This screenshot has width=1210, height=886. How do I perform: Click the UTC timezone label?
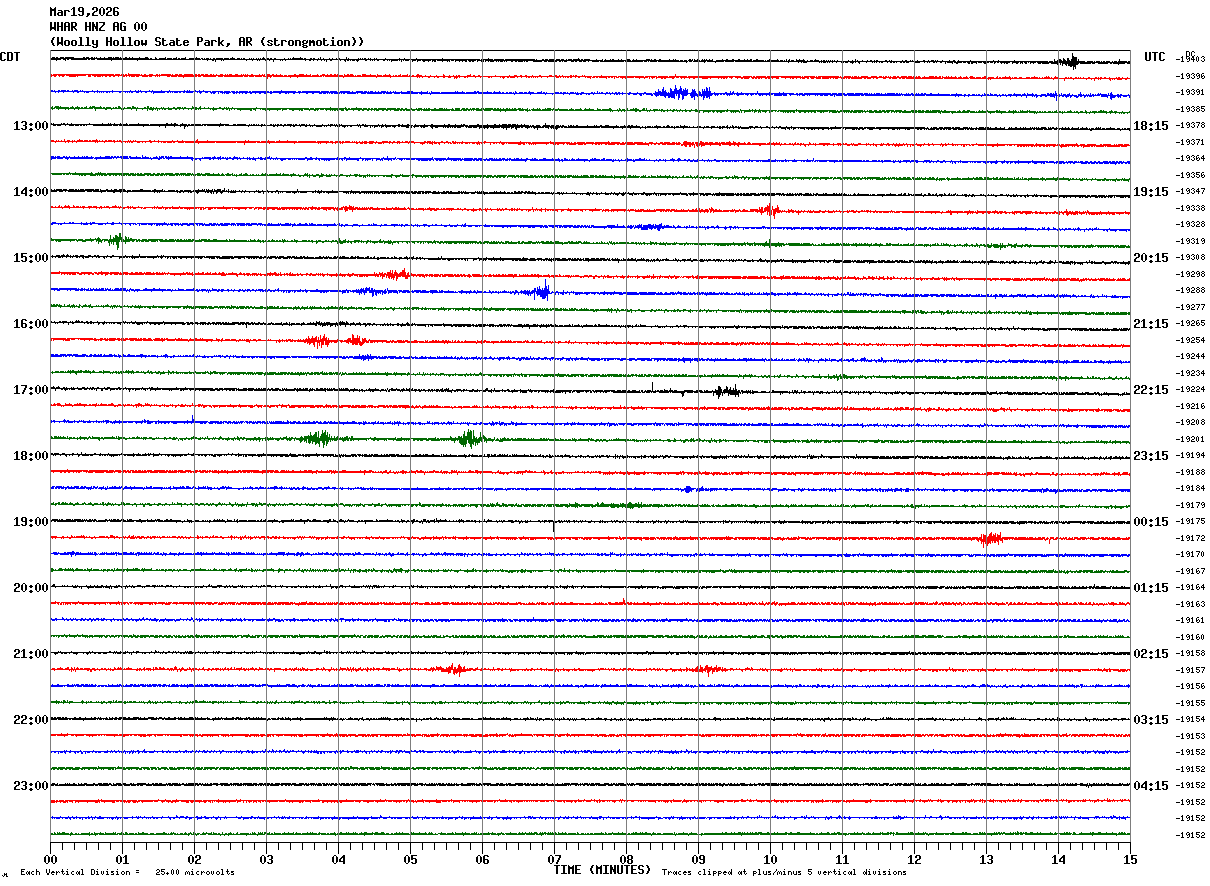(x=1155, y=57)
